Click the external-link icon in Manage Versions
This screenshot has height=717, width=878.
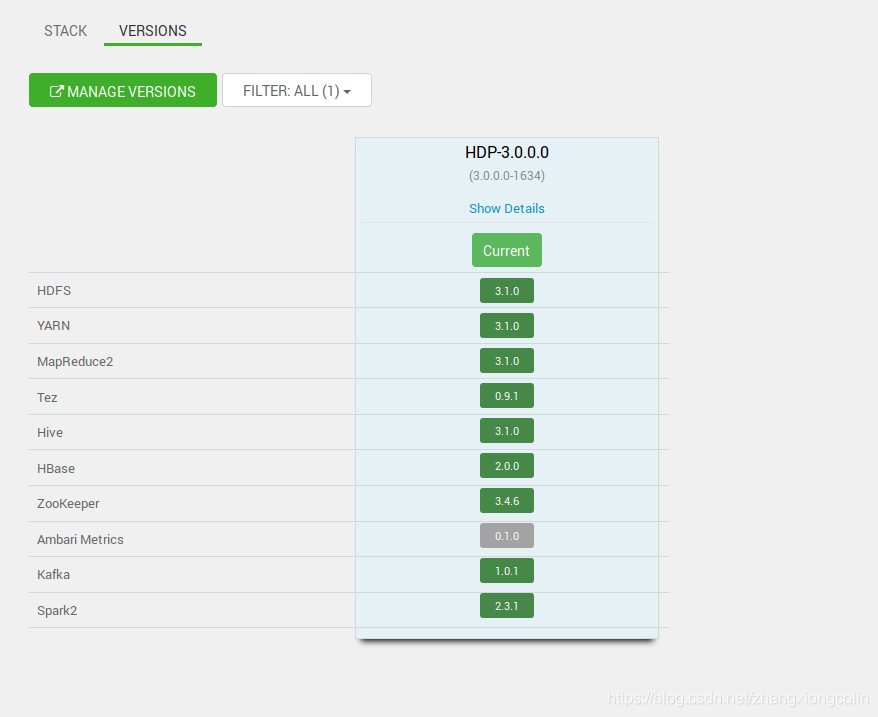57,91
